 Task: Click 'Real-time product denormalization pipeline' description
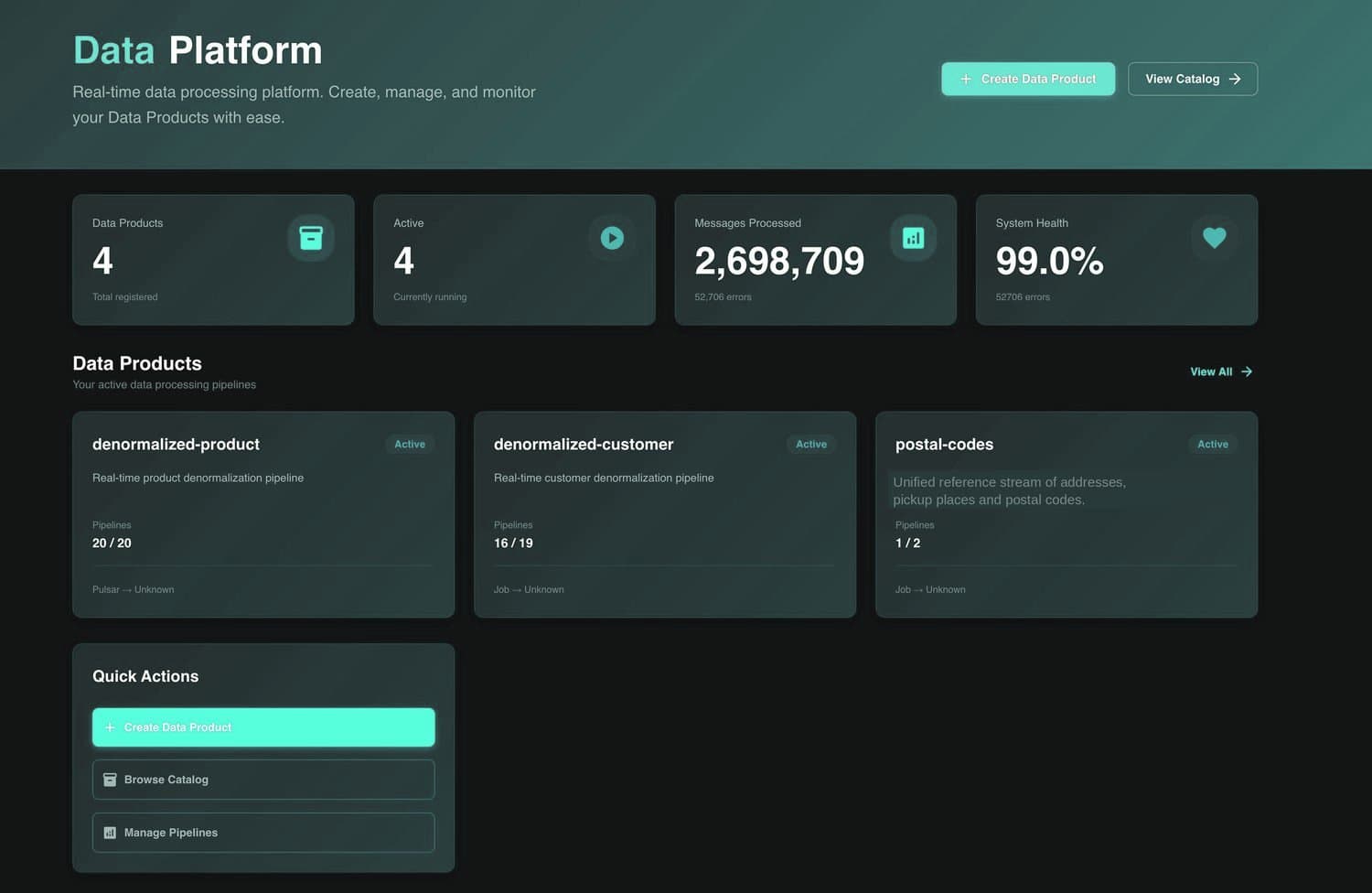(x=198, y=479)
